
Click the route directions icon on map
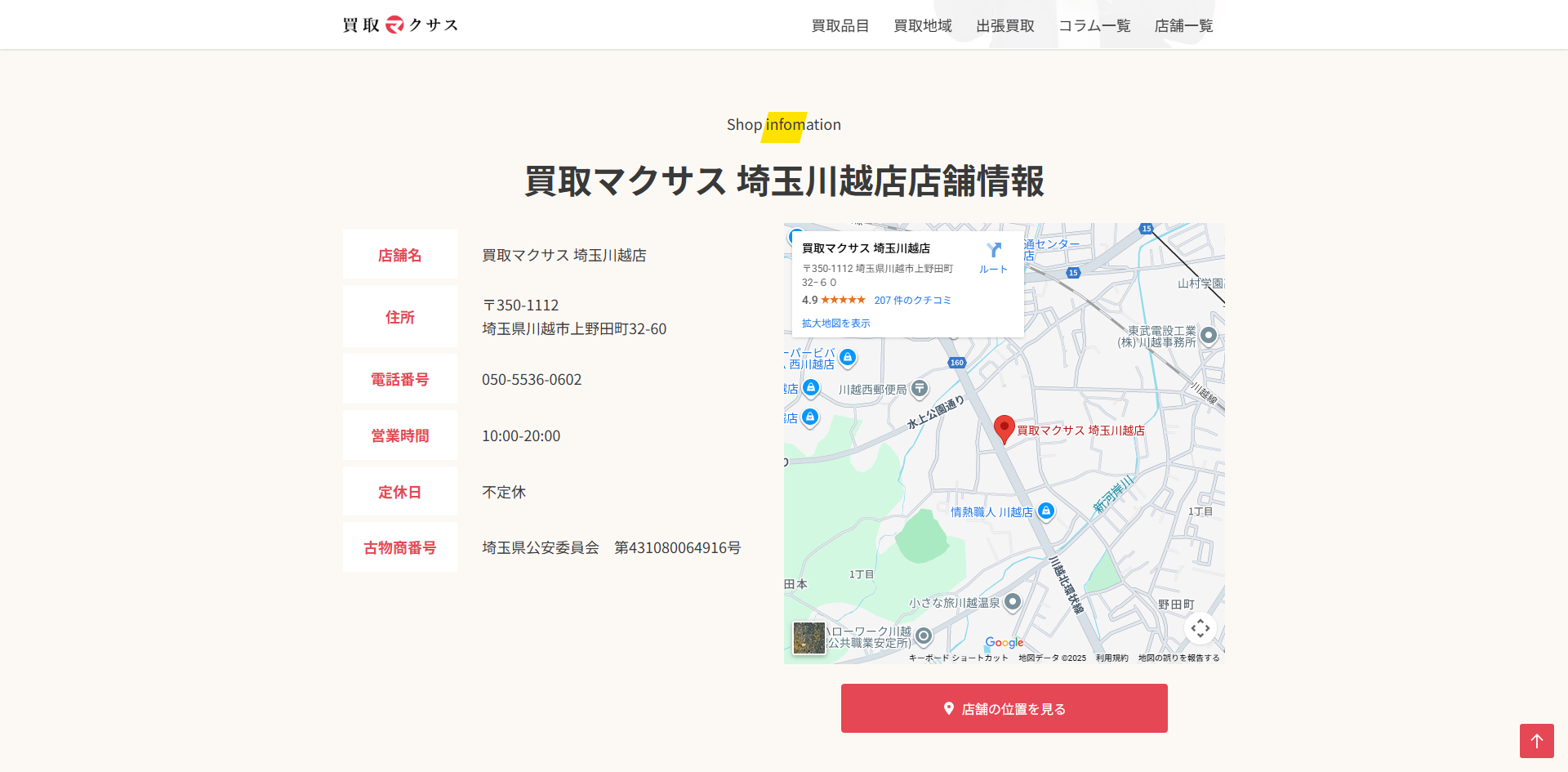point(993,251)
